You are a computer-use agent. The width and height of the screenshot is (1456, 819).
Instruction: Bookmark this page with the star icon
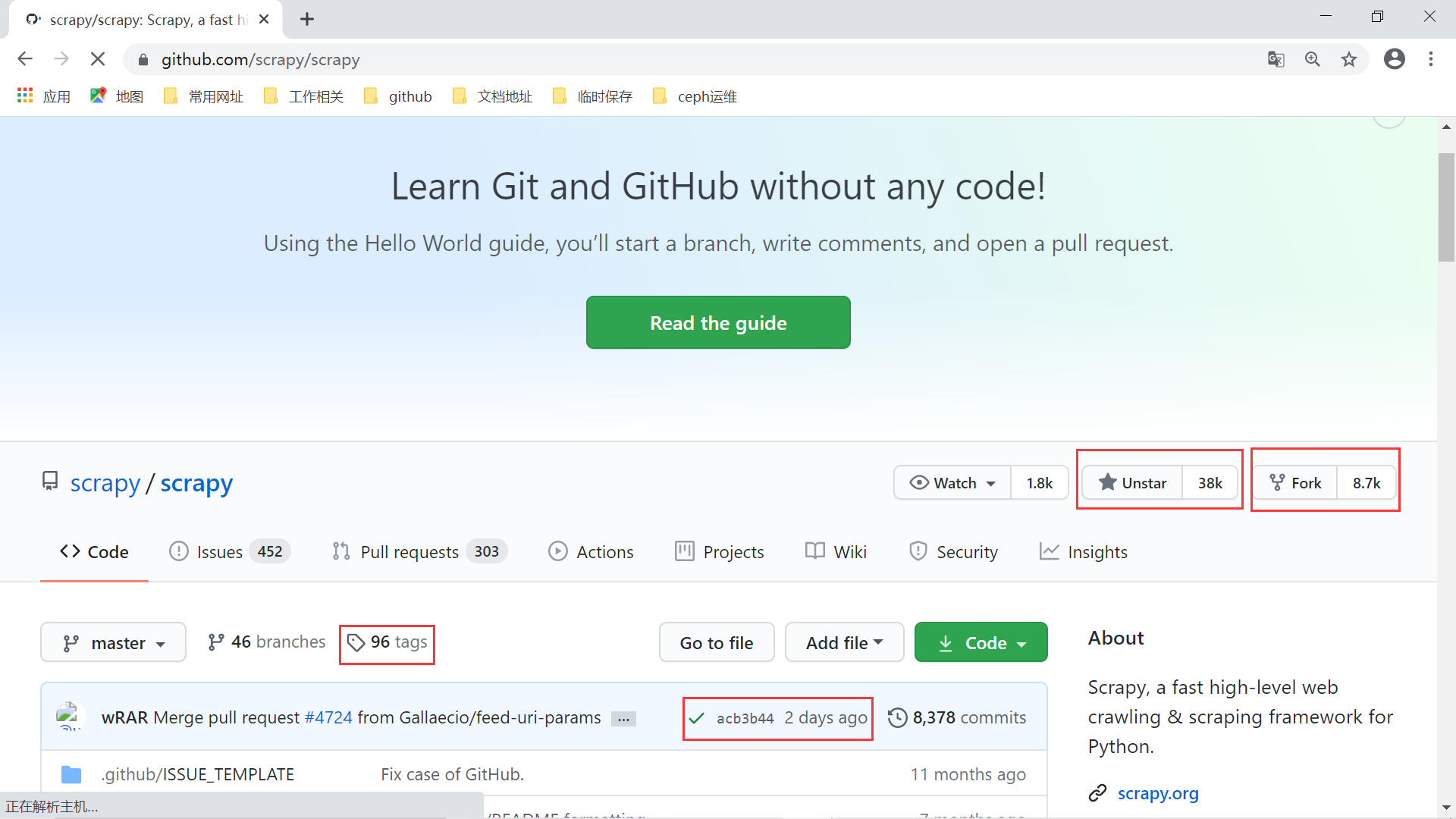[x=1349, y=59]
